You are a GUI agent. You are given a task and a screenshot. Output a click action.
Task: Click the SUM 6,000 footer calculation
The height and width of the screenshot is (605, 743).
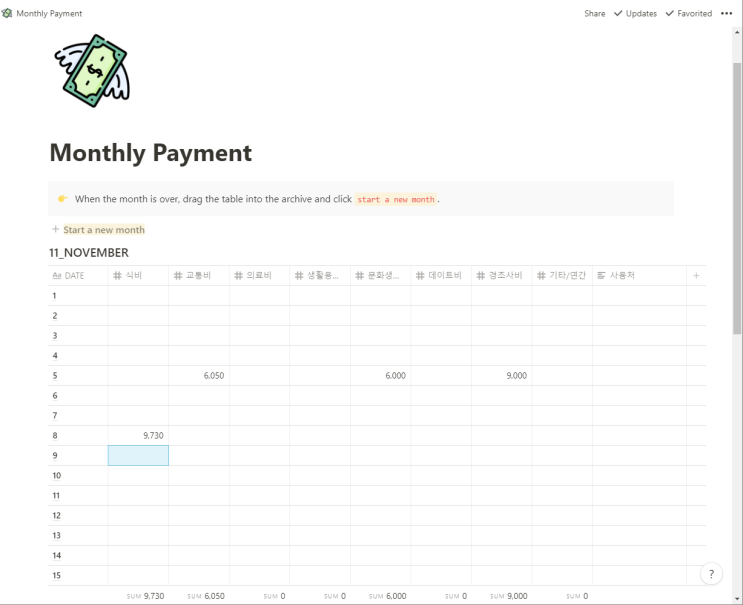[x=388, y=596]
